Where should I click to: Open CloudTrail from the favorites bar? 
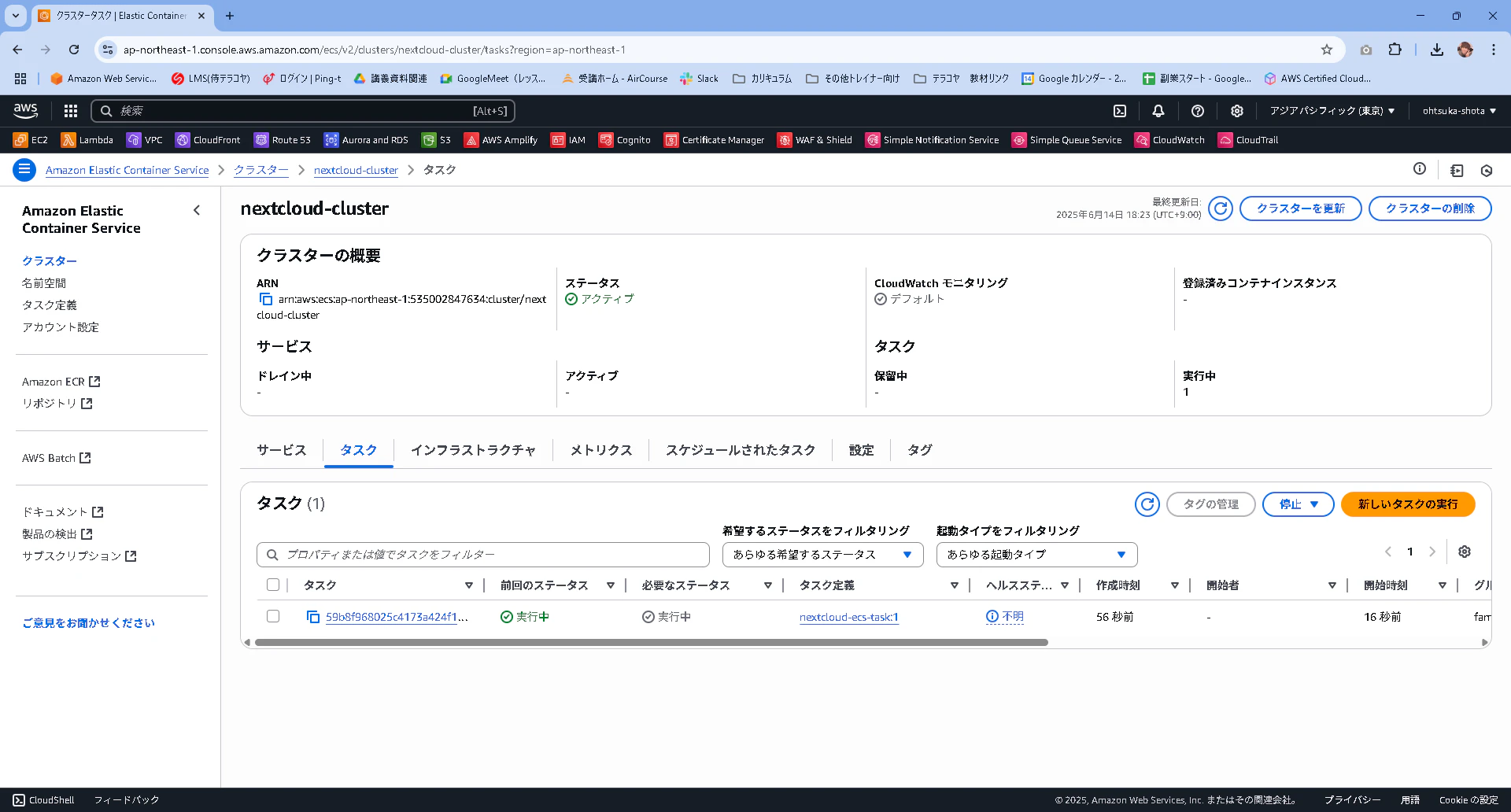1248,140
